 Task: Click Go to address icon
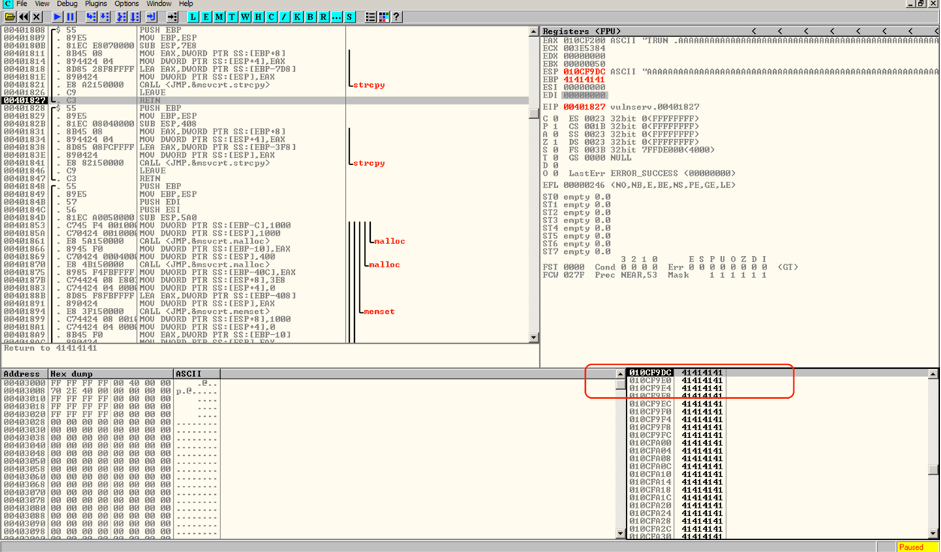click(172, 17)
